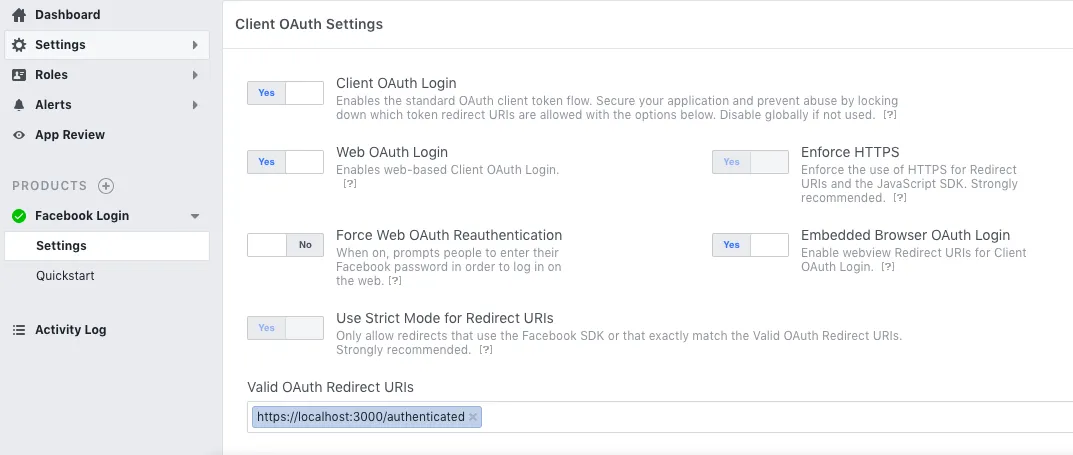Screen dimensions: 1073x455
Task: Click the Activity Log list icon
Action: [18, 330]
